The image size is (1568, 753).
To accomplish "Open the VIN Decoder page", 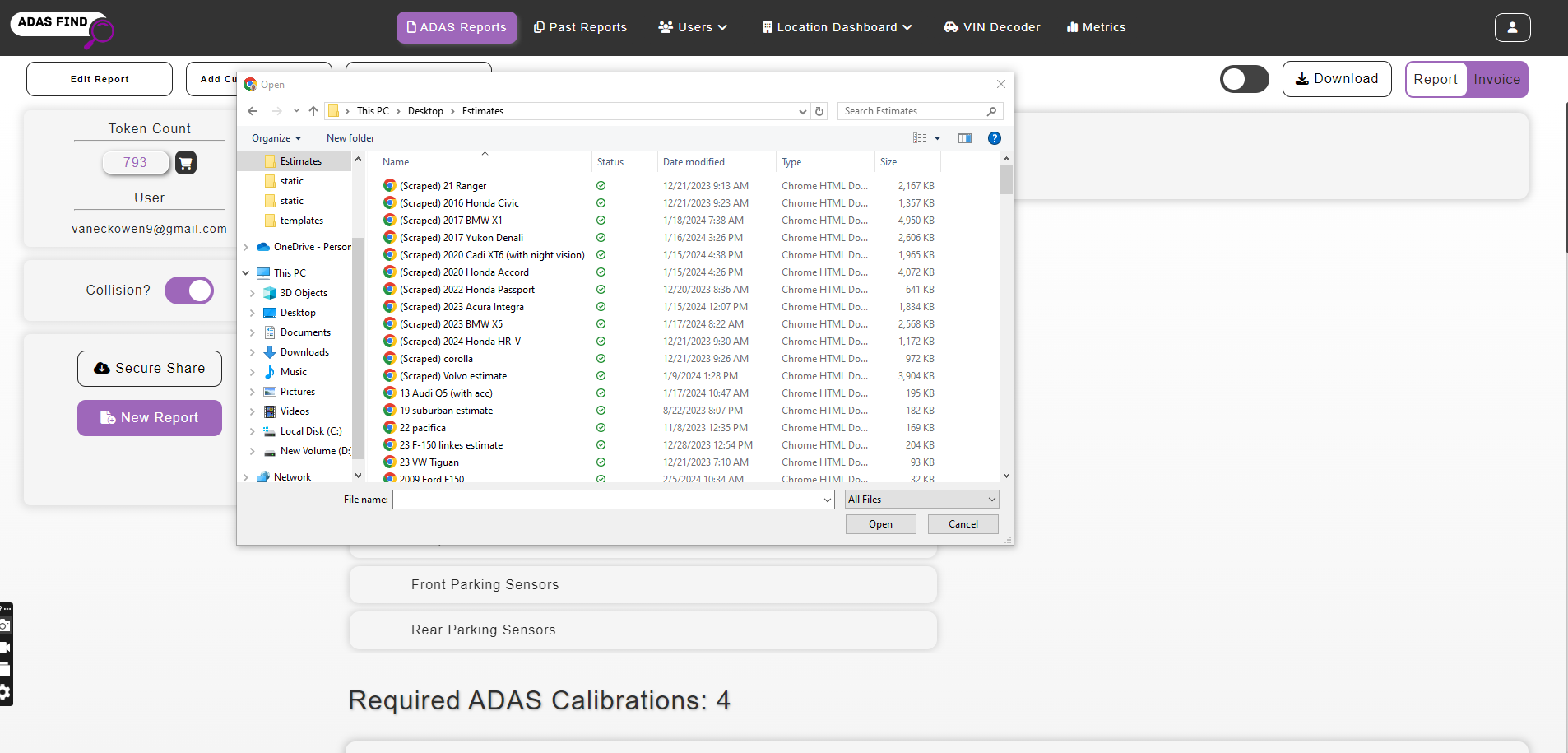I will (x=992, y=27).
